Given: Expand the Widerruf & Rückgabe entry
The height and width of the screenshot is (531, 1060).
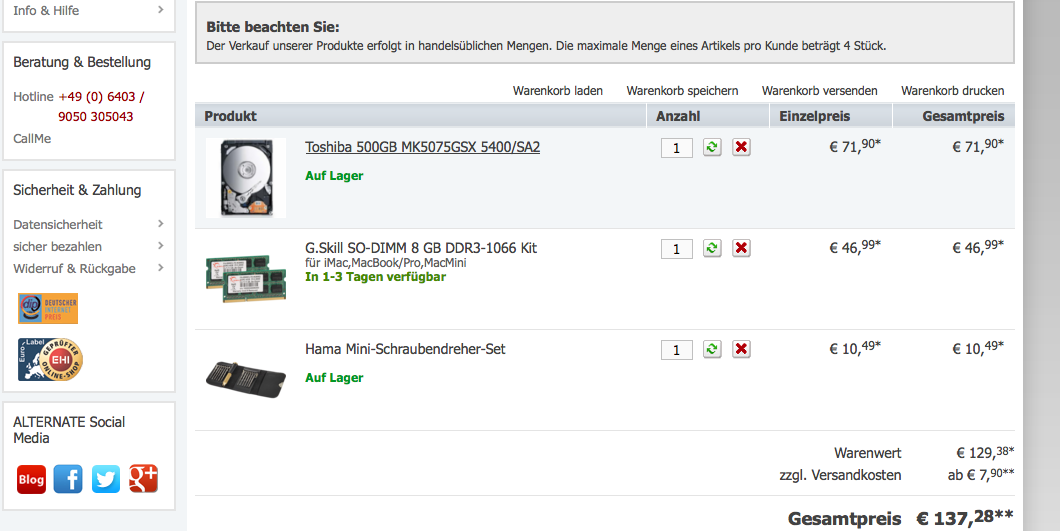Looking at the screenshot, I should pyautogui.click(x=89, y=269).
